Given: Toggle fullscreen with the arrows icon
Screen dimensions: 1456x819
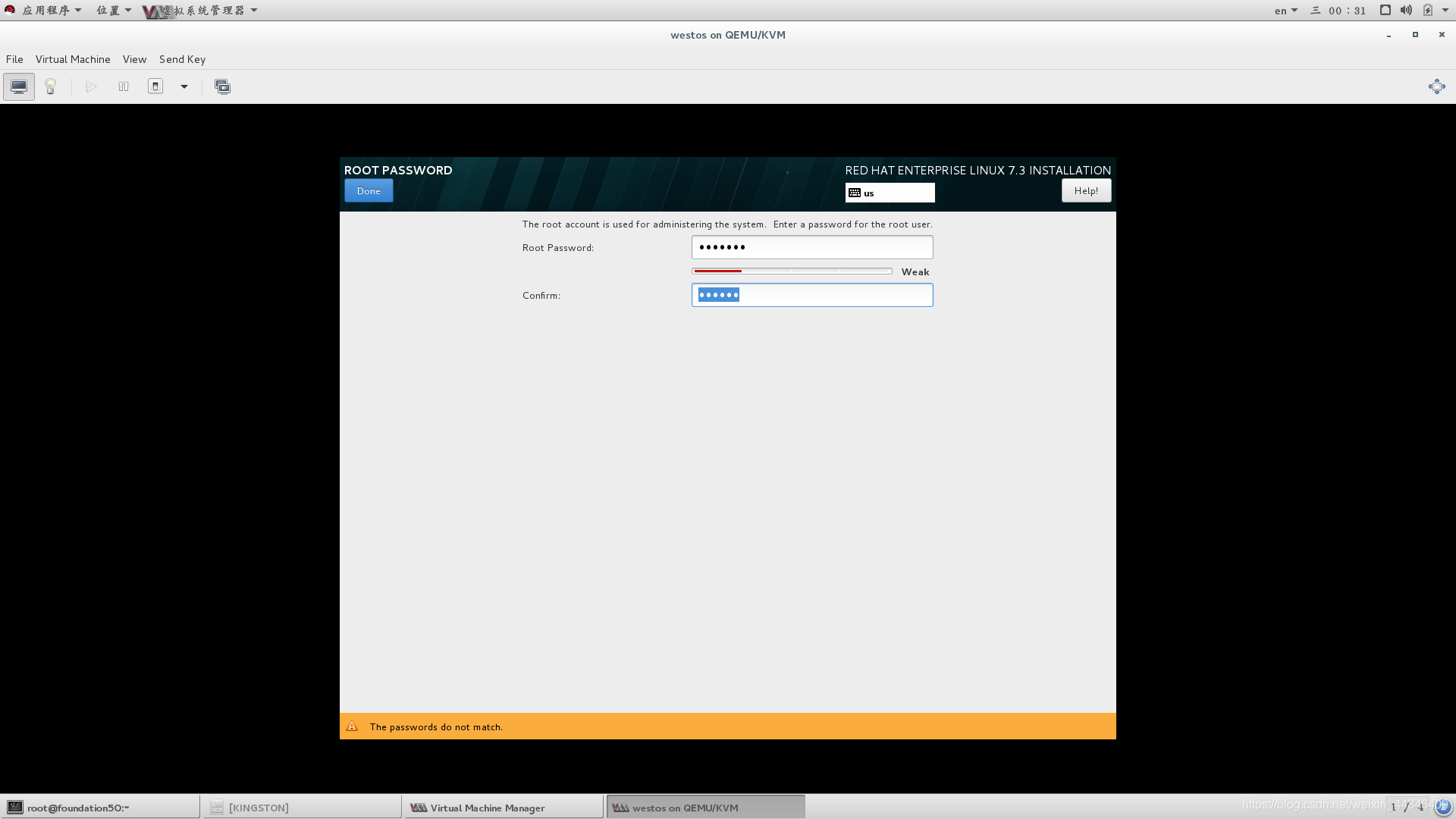Looking at the screenshot, I should 1436,86.
